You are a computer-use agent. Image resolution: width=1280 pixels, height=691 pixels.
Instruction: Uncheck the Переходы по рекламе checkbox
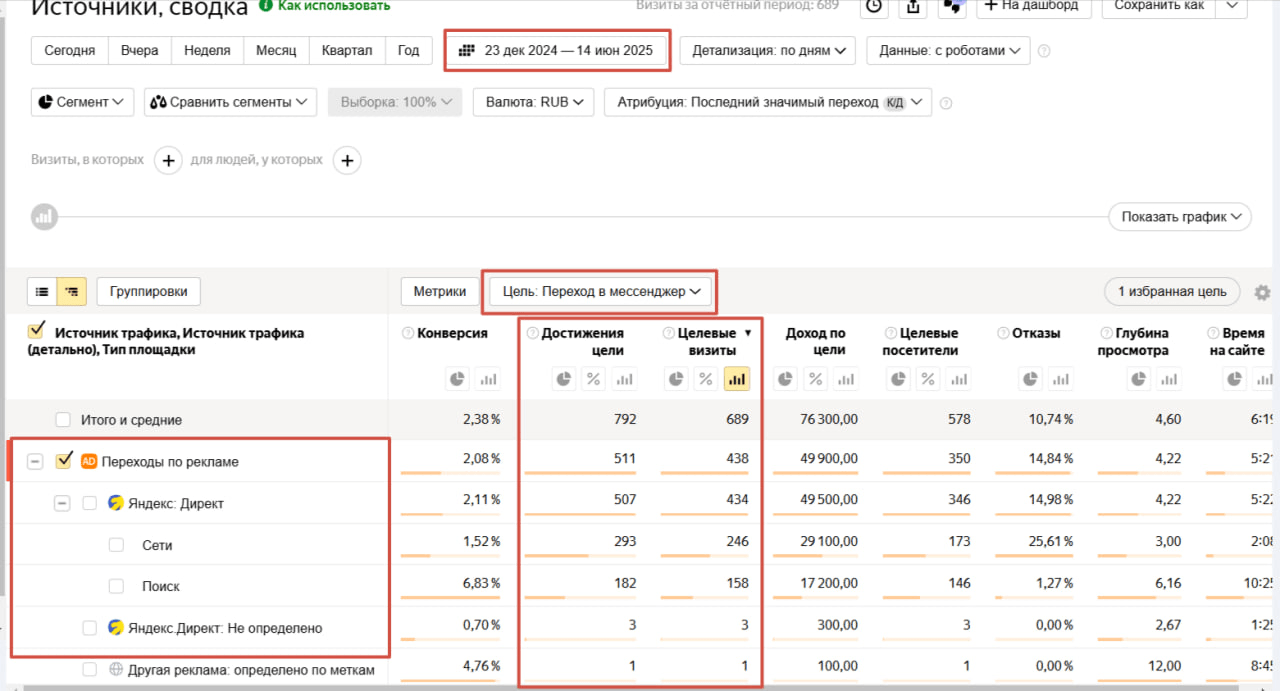click(x=65, y=461)
